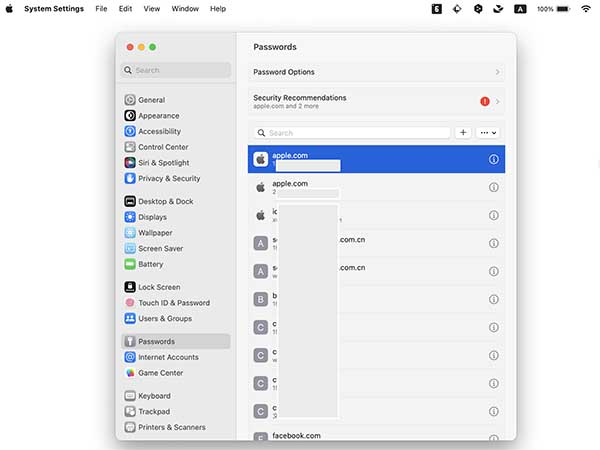Show info for first .com.cn entry
Screen dimensions: 600x450
[494, 243]
